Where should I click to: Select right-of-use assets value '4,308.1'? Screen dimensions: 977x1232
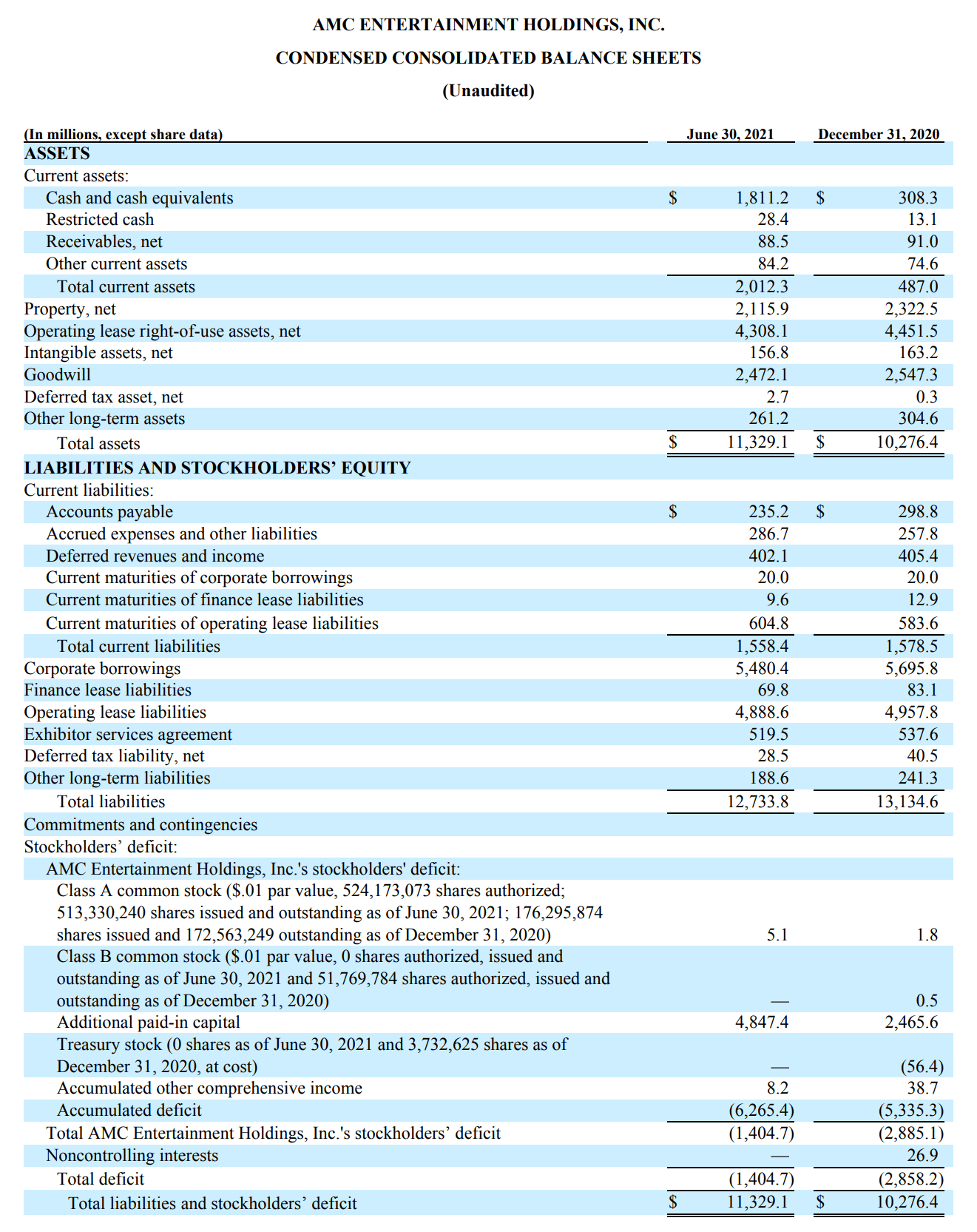[x=762, y=331]
